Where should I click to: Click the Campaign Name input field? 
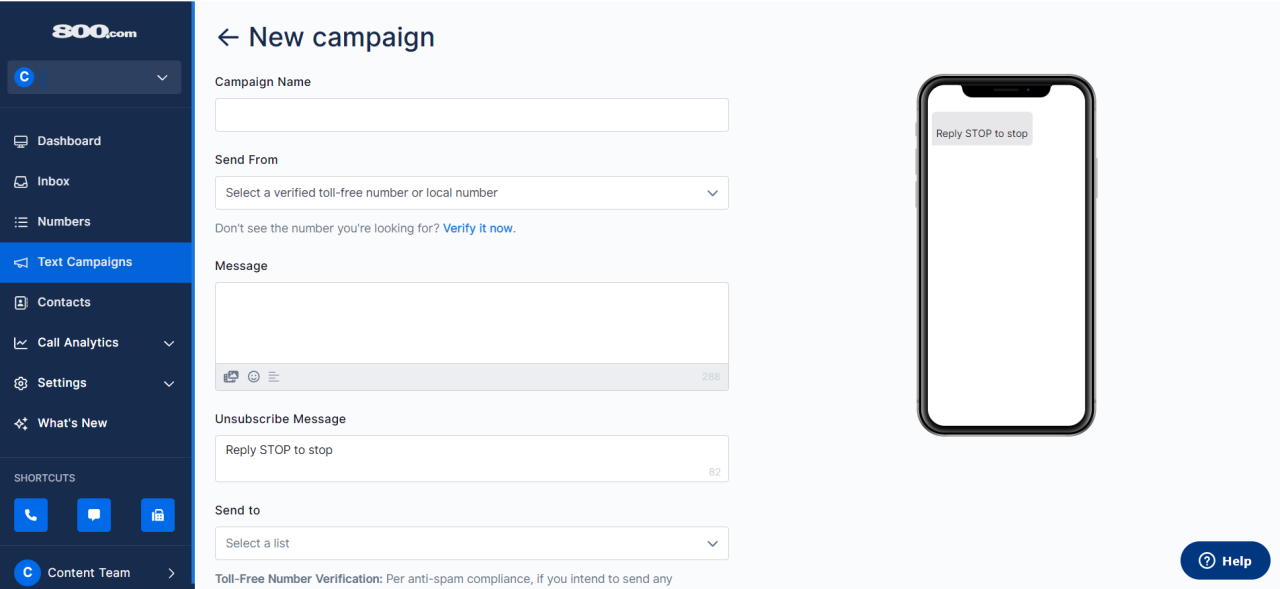(472, 115)
